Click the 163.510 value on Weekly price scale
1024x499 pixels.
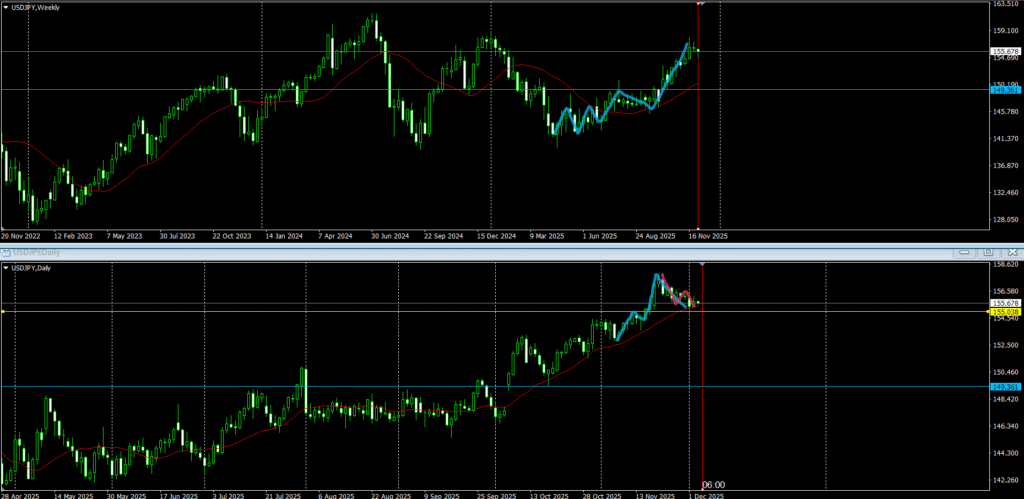(1003, 4)
